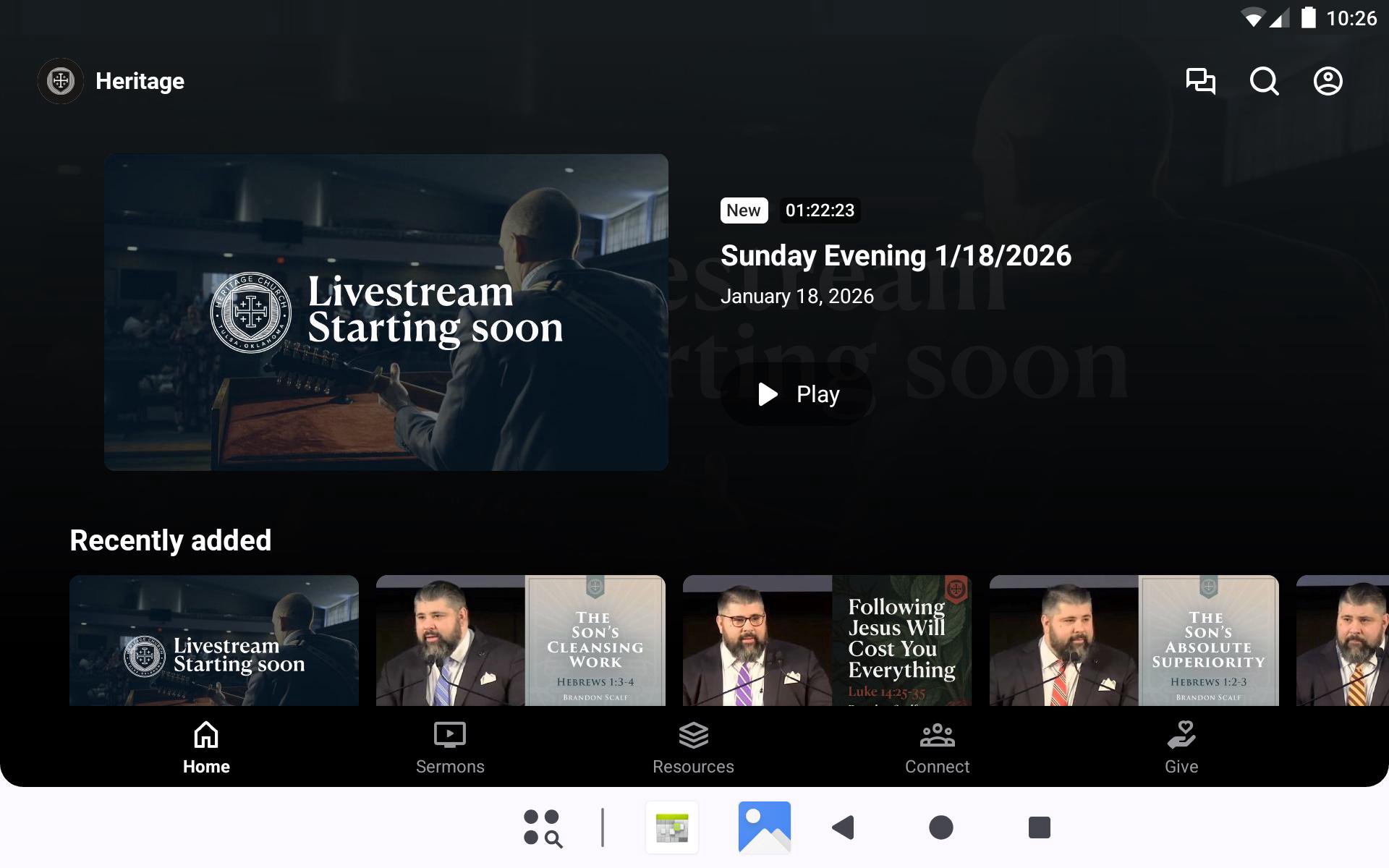Open the chat messages icon

[x=1200, y=81]
